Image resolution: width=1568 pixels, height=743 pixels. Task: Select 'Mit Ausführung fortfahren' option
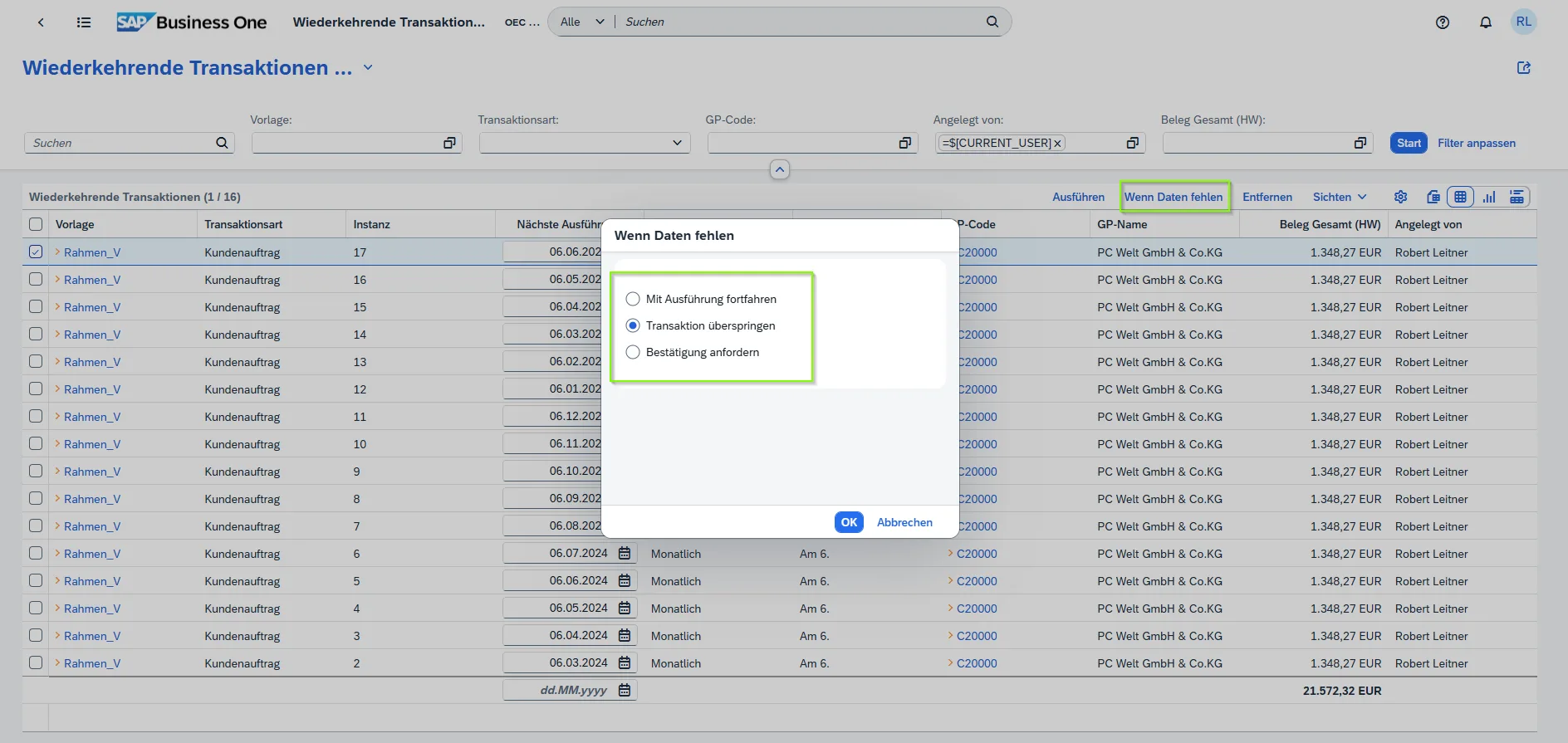click(633, 299)
